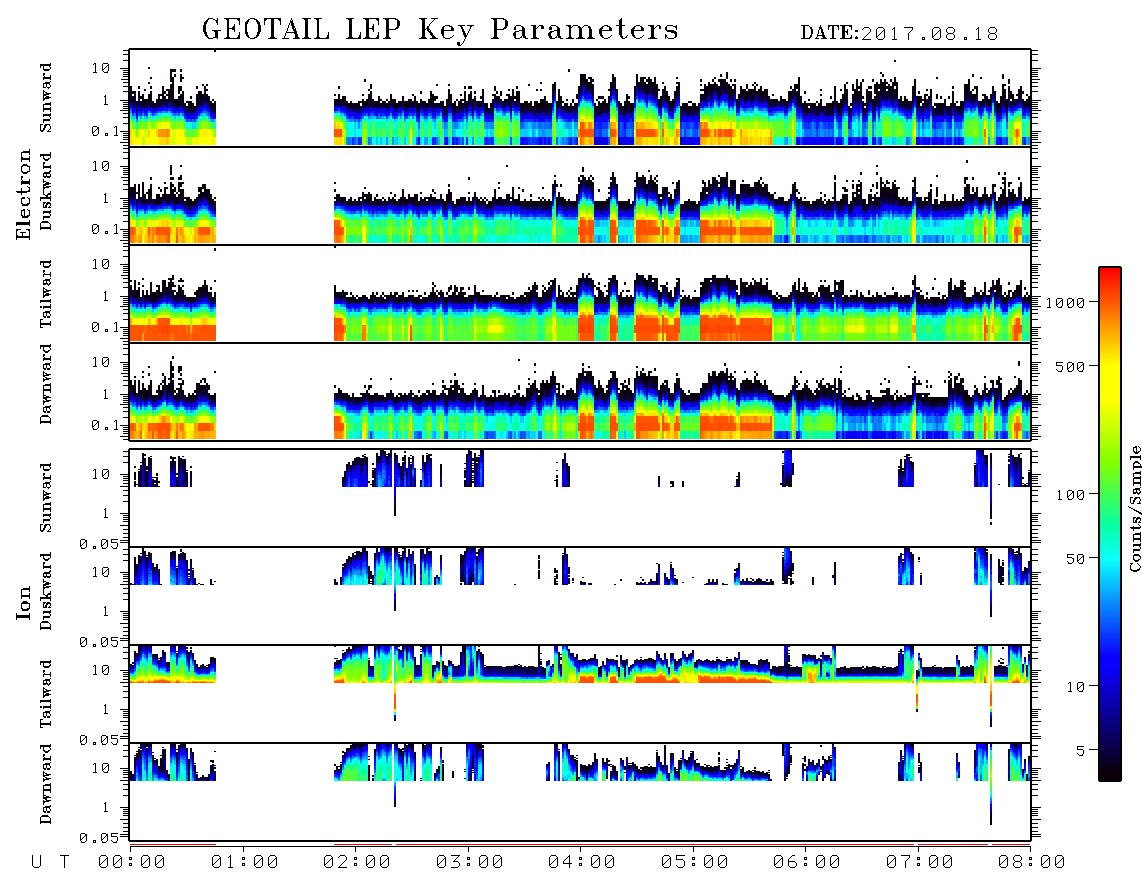Viewport: 1142px width, 880px height.
Task: Click the "00:00" time tick label
Action: tap(132, 863)
